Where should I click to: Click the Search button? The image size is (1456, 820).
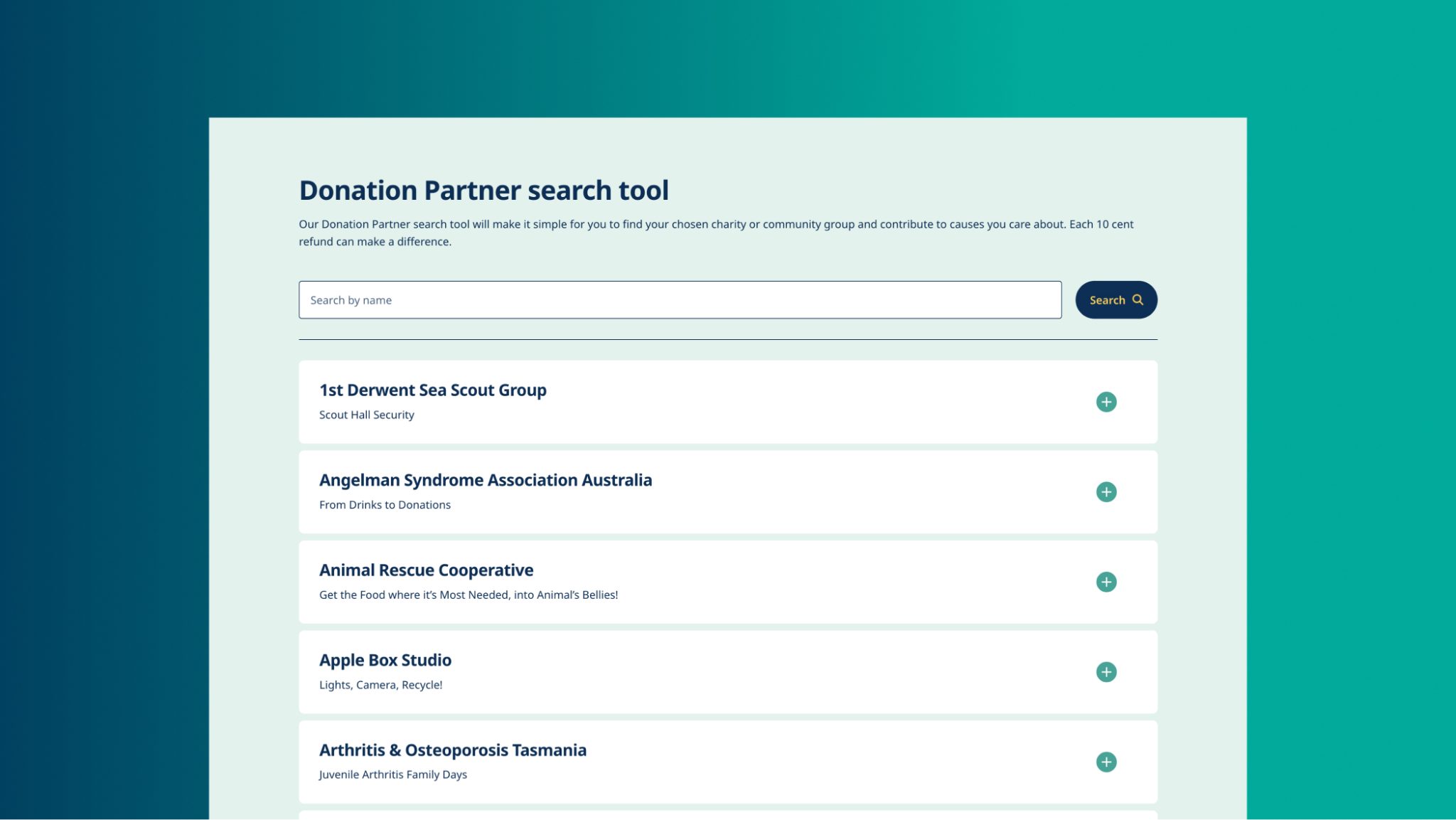coord(1115,299)
